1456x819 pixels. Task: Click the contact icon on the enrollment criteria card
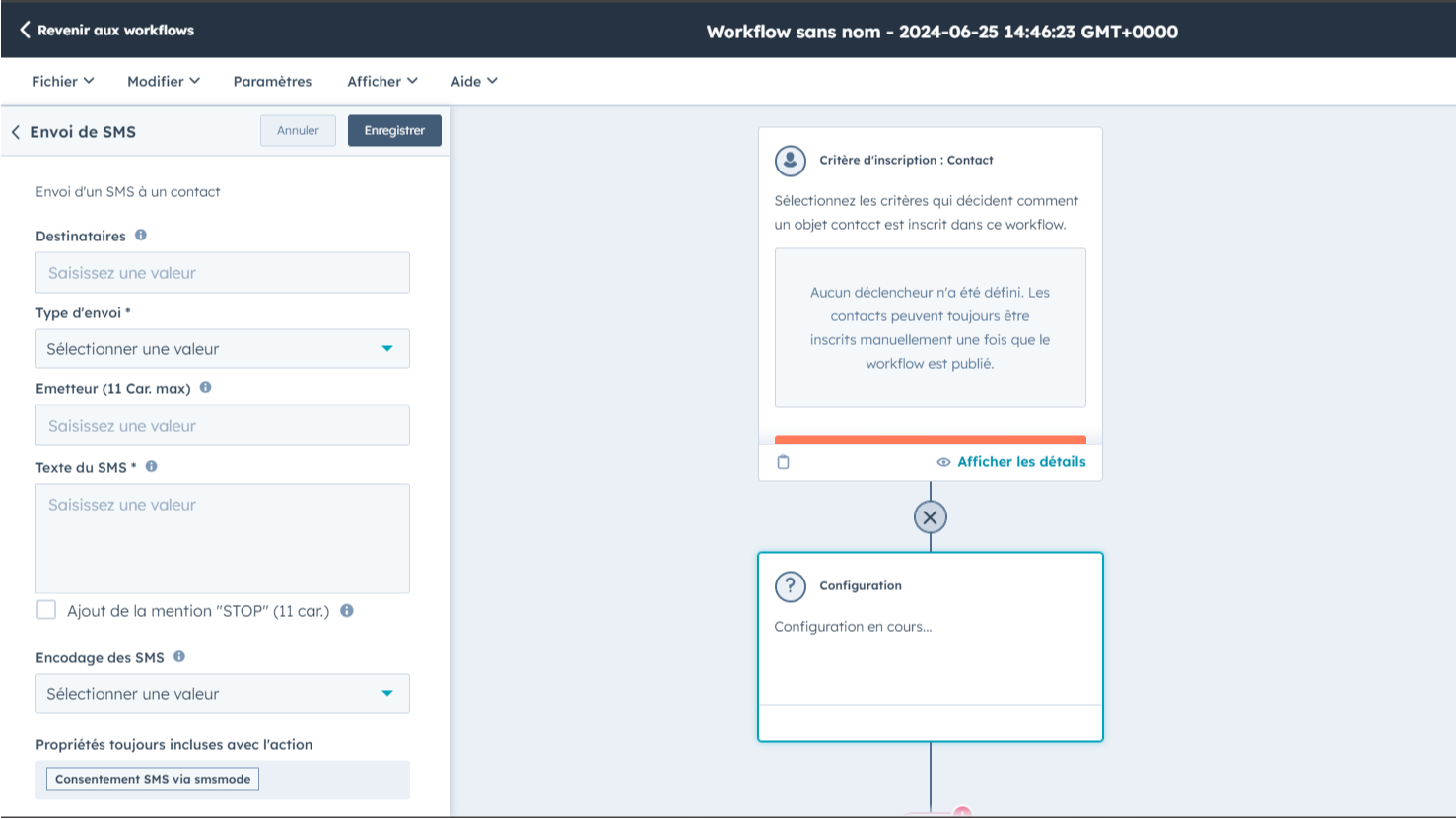tap(790, 160)
